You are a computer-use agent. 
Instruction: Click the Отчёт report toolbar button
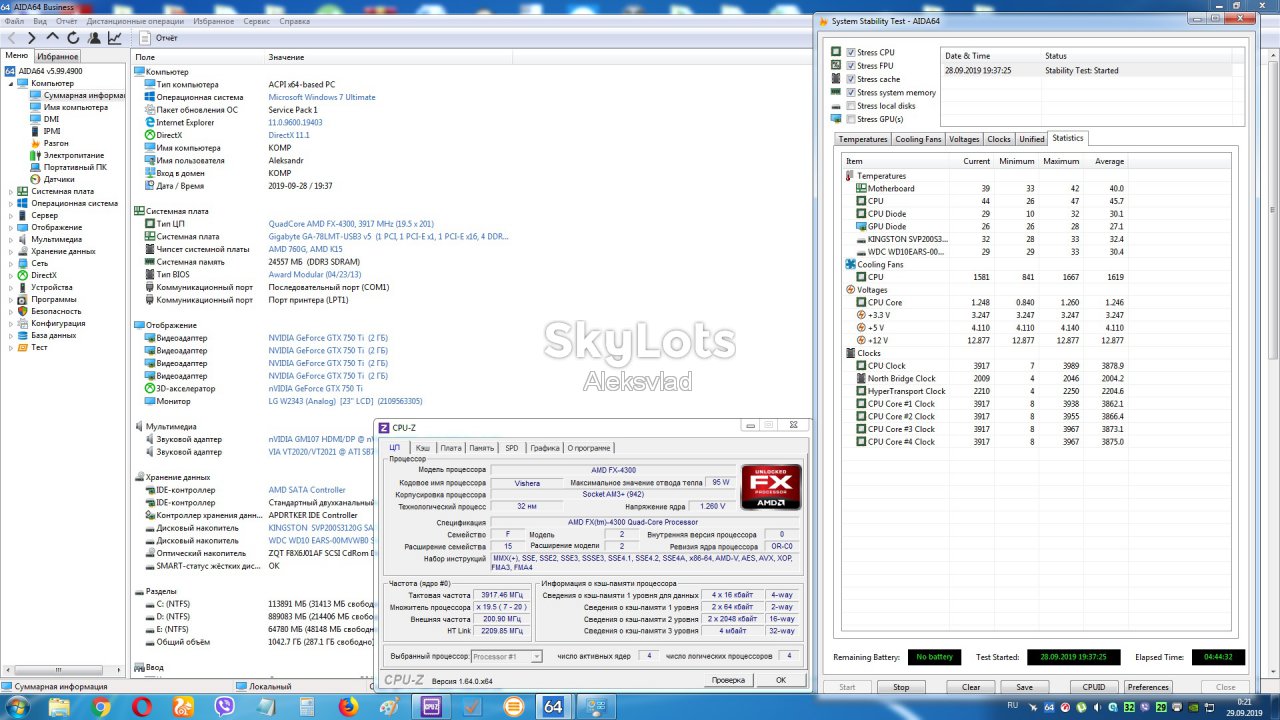[x=158, y=38]
